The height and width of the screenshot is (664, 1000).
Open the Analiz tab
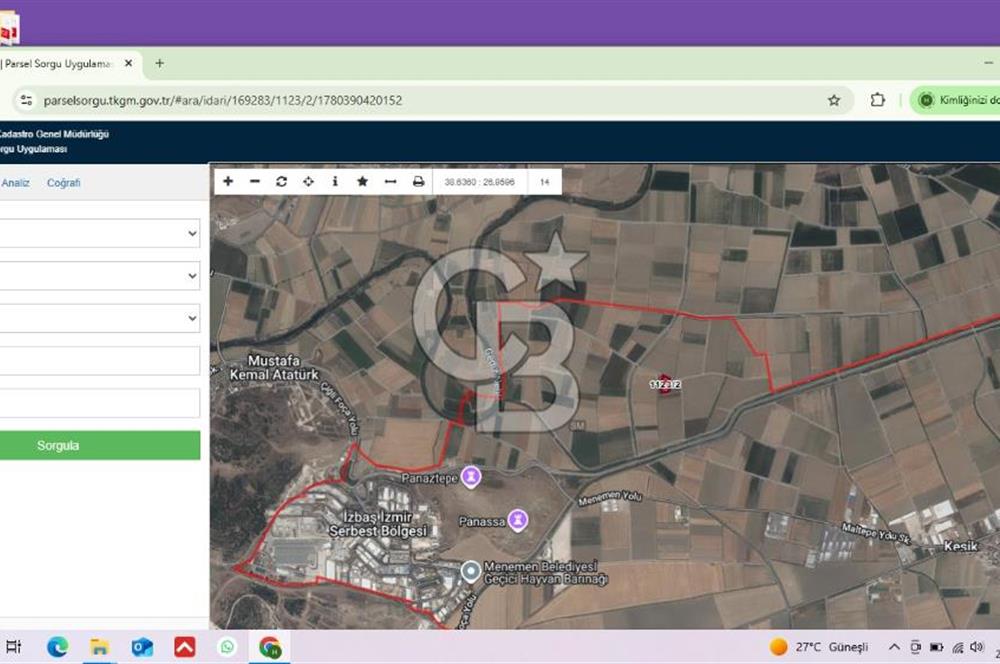15,183
